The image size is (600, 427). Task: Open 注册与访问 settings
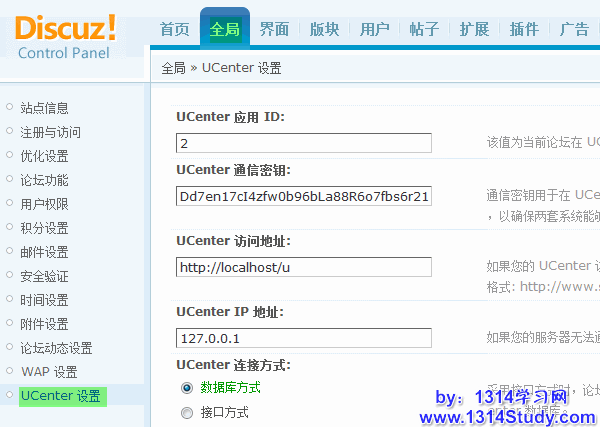(x=50, y=132)
